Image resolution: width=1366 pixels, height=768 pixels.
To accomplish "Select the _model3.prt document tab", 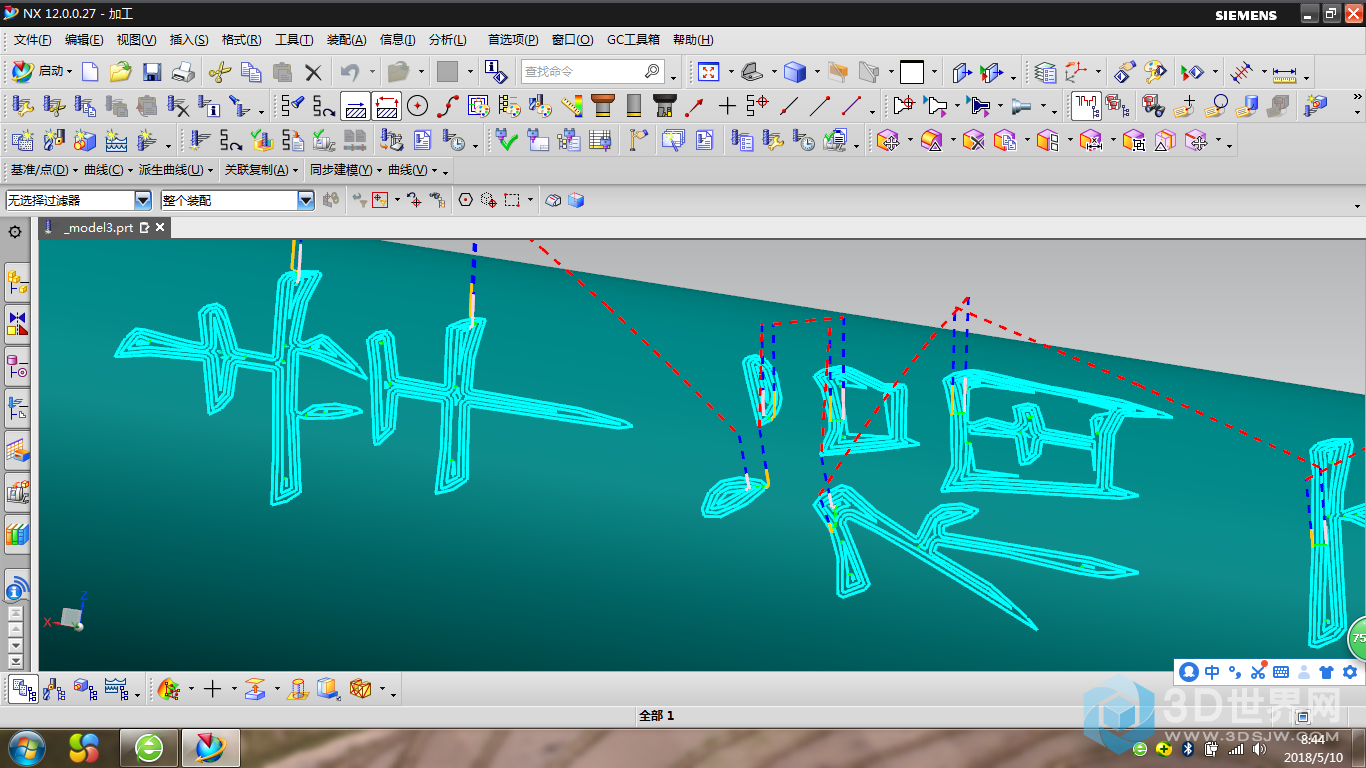I will [x=98, y=228].
